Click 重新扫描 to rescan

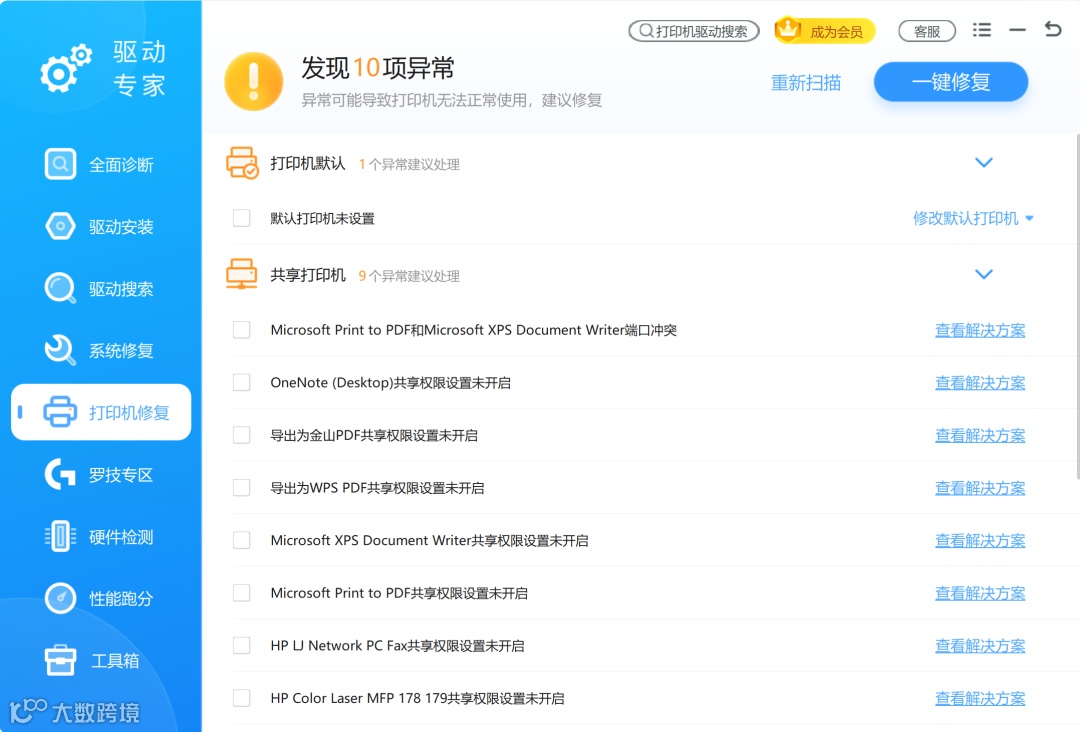(806, 83)
